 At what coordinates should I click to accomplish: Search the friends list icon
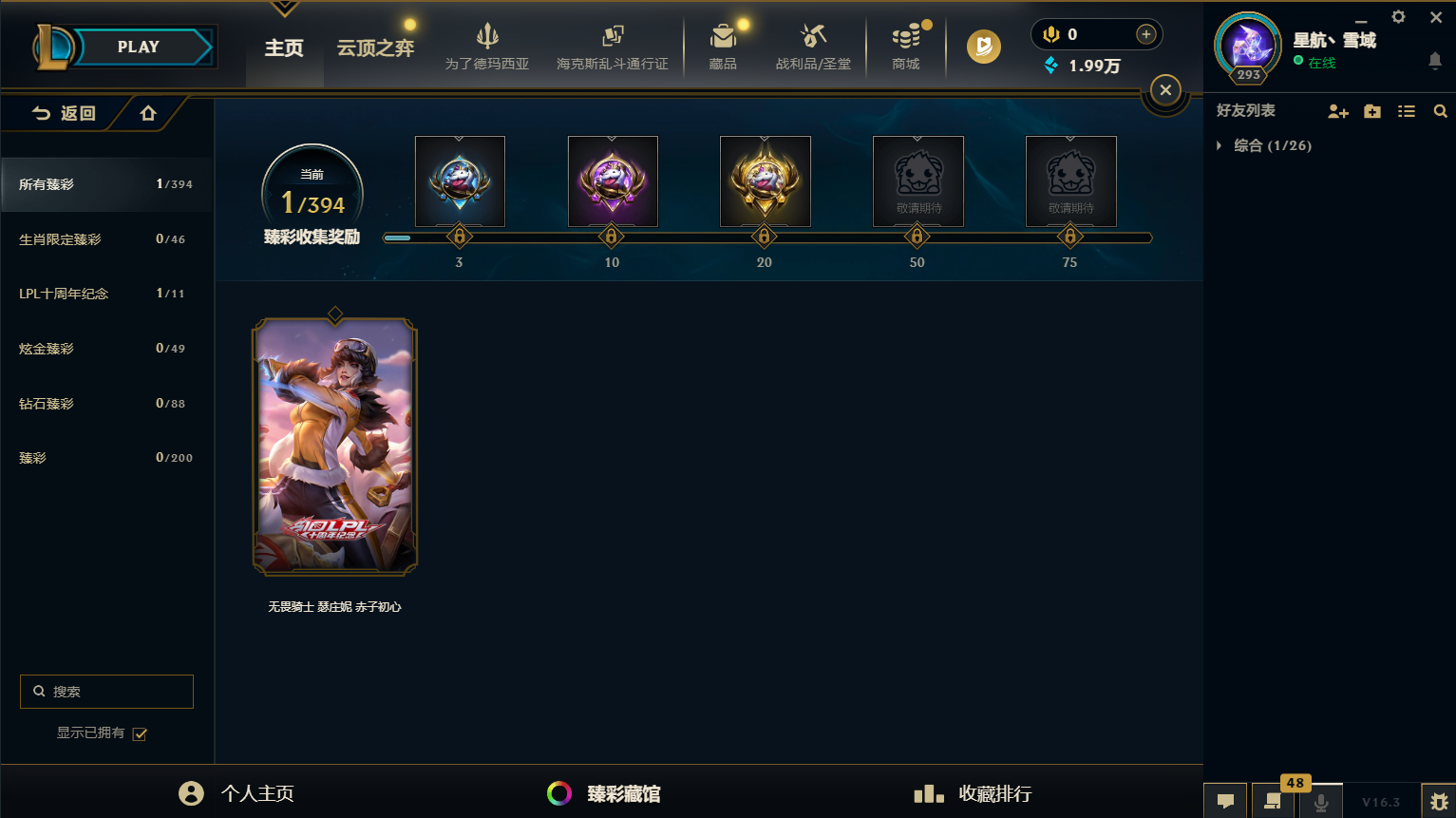click(x=1440, y=111)
